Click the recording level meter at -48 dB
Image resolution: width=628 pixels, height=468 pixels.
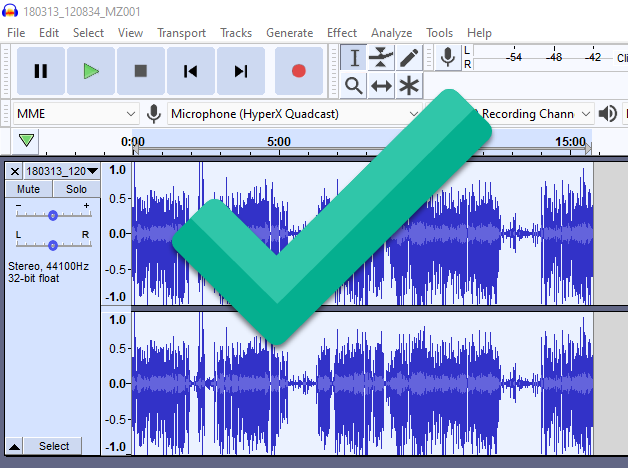(554, 58)
